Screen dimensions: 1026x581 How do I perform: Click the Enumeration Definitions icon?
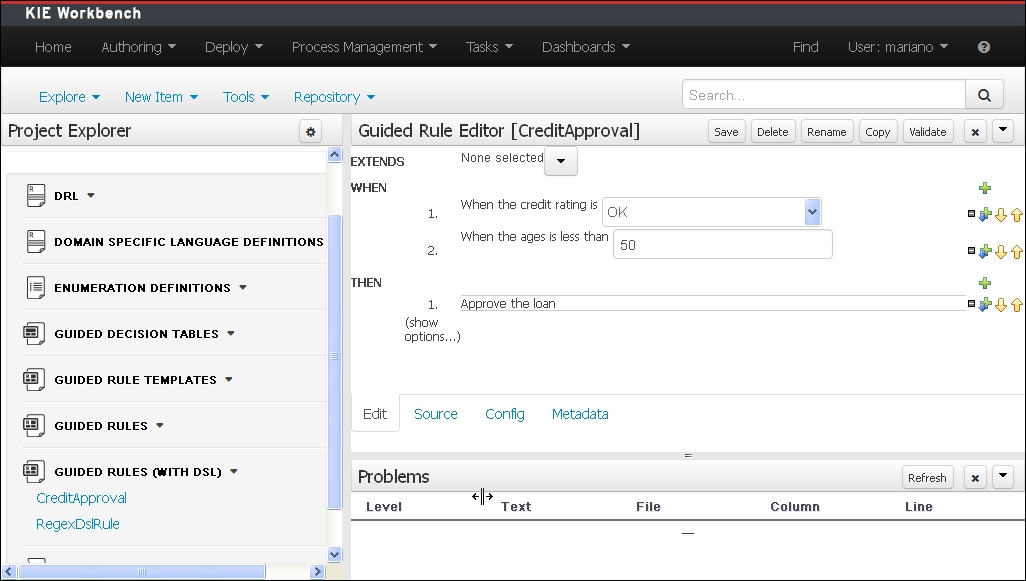(x=35, y=287)
